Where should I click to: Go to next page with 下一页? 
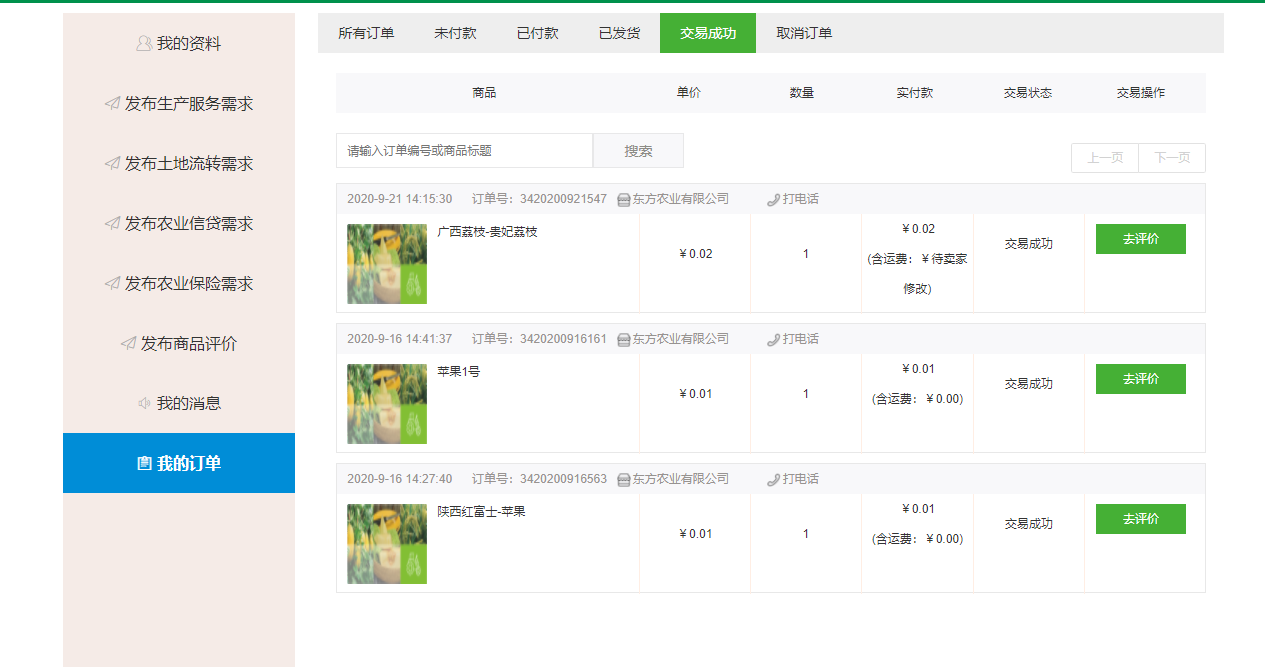tap(1172, 158)
